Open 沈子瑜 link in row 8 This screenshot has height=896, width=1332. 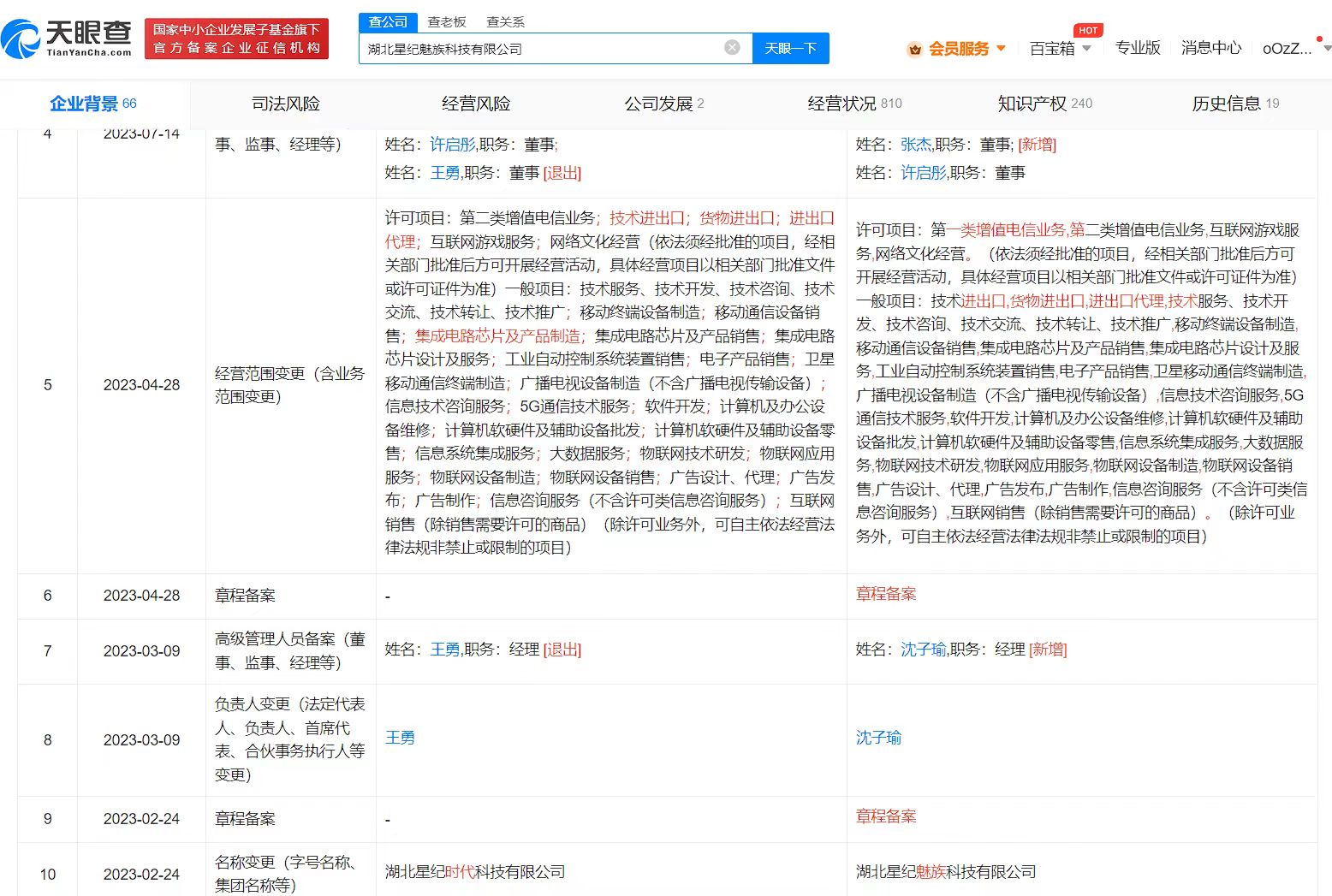pyautogui.click(x=878, y=738)
